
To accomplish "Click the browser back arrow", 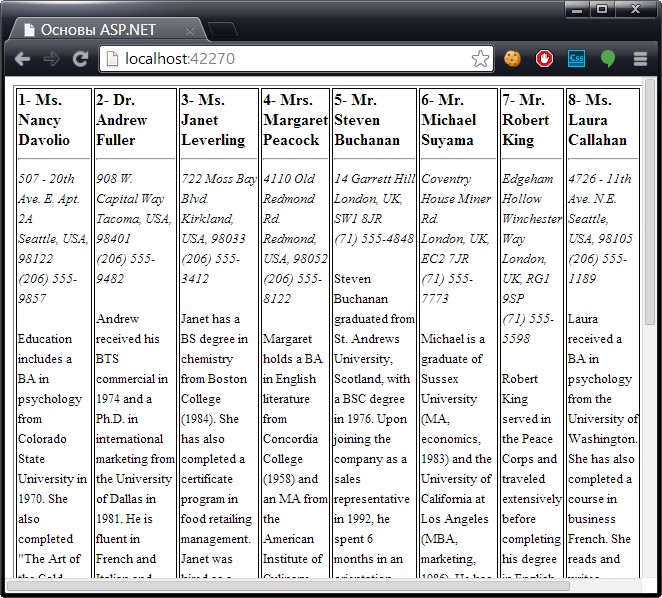I will tap(22, 59).
